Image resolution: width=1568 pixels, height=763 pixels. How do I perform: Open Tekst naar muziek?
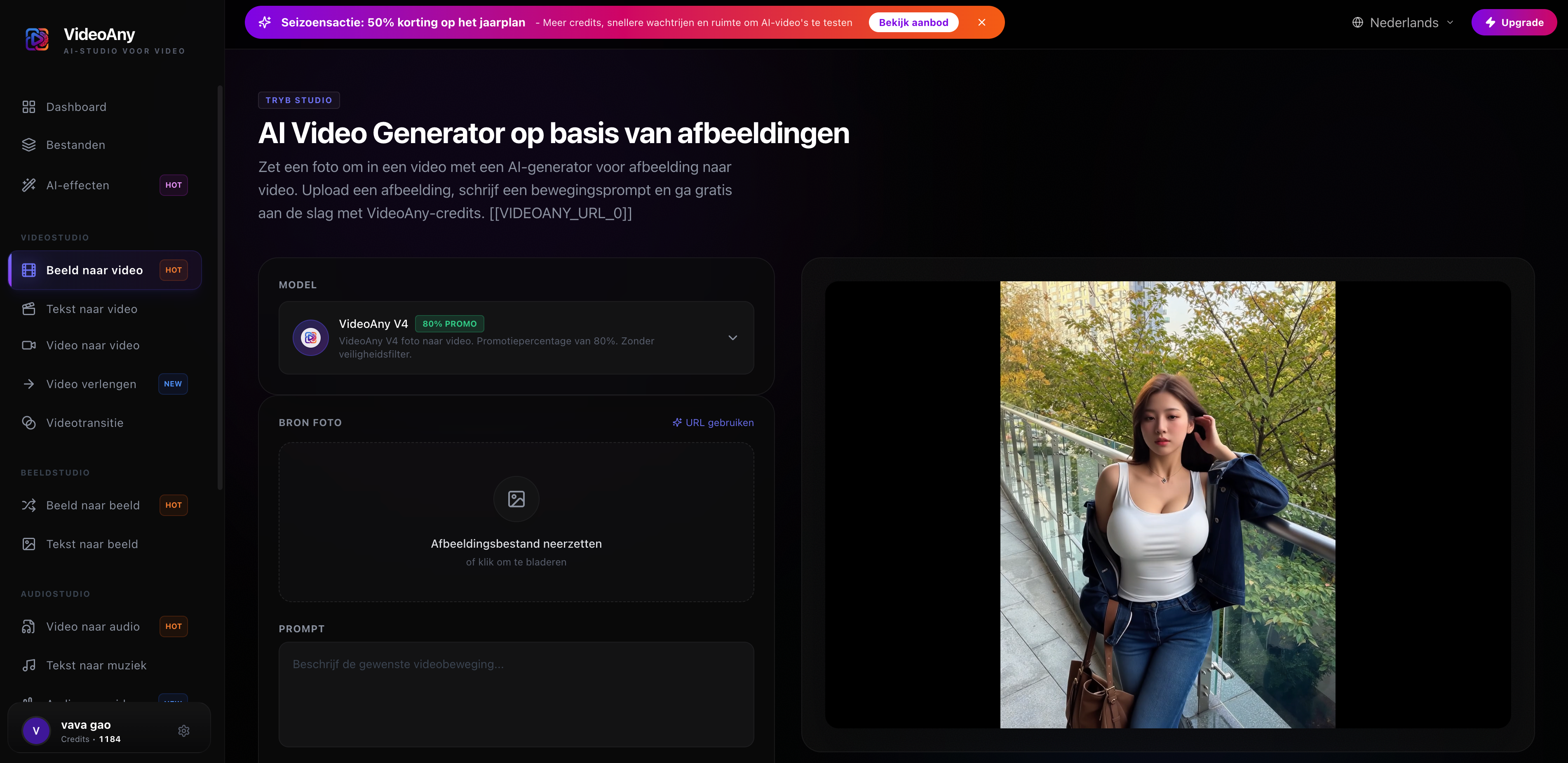(105, 666)
